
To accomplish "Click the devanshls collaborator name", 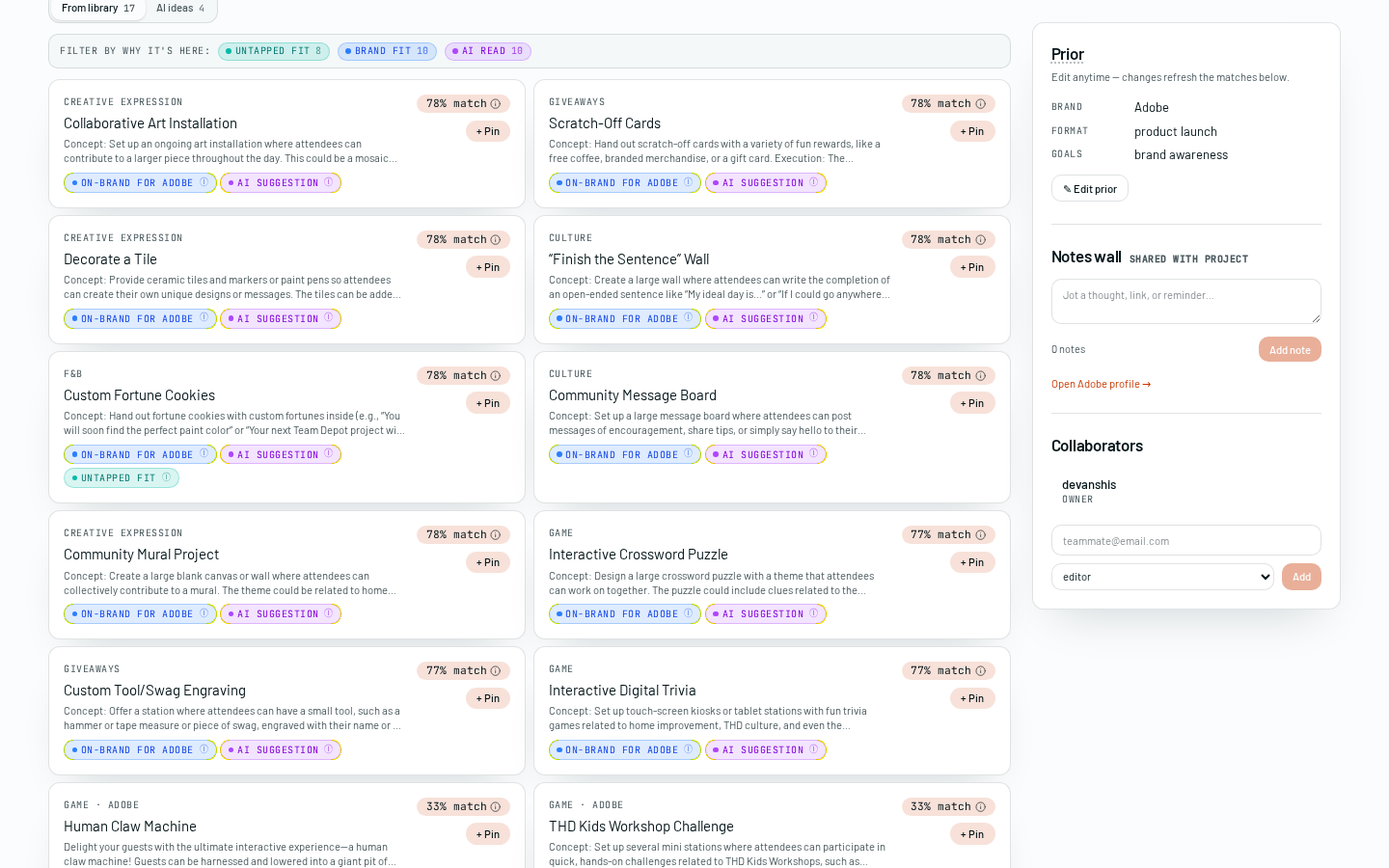I will pyautogui.click(x=1089, y=485).
